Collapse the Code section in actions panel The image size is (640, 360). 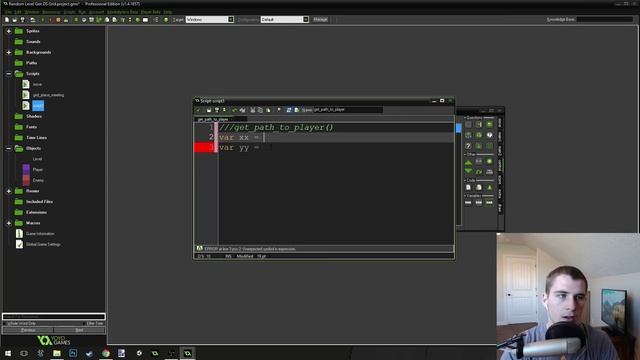point(465,180)
